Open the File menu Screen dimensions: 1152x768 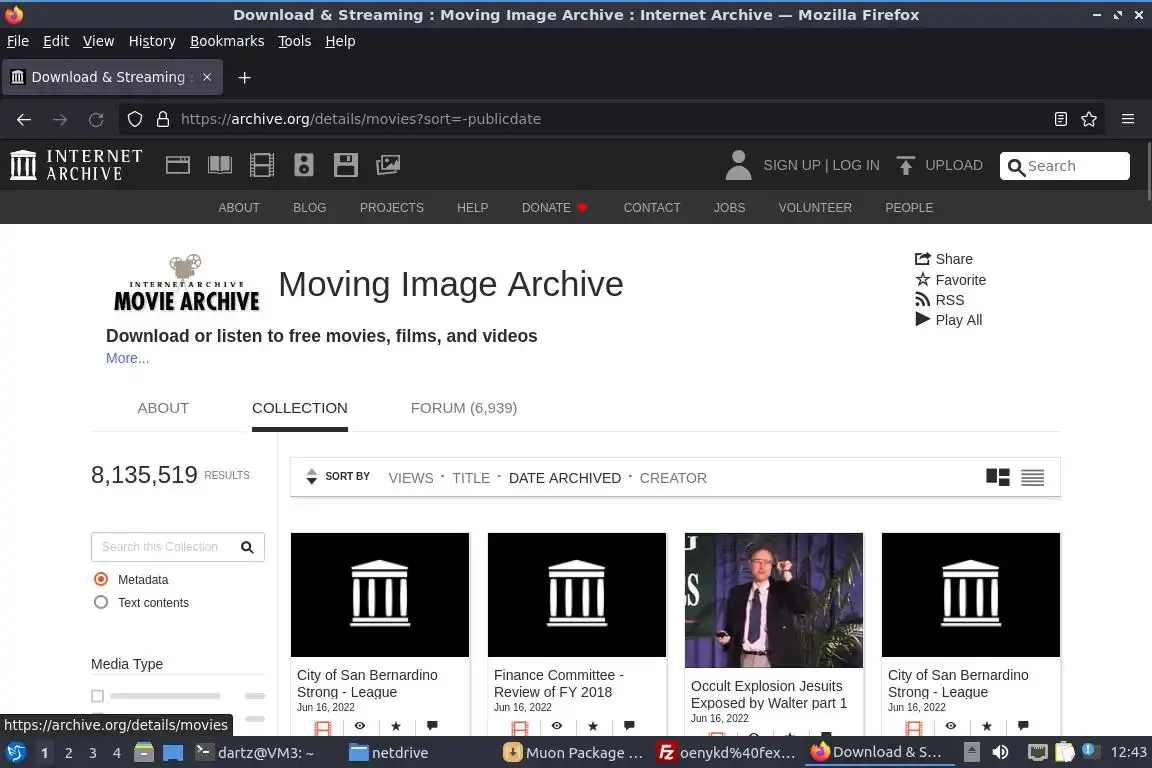click(18, 41)
